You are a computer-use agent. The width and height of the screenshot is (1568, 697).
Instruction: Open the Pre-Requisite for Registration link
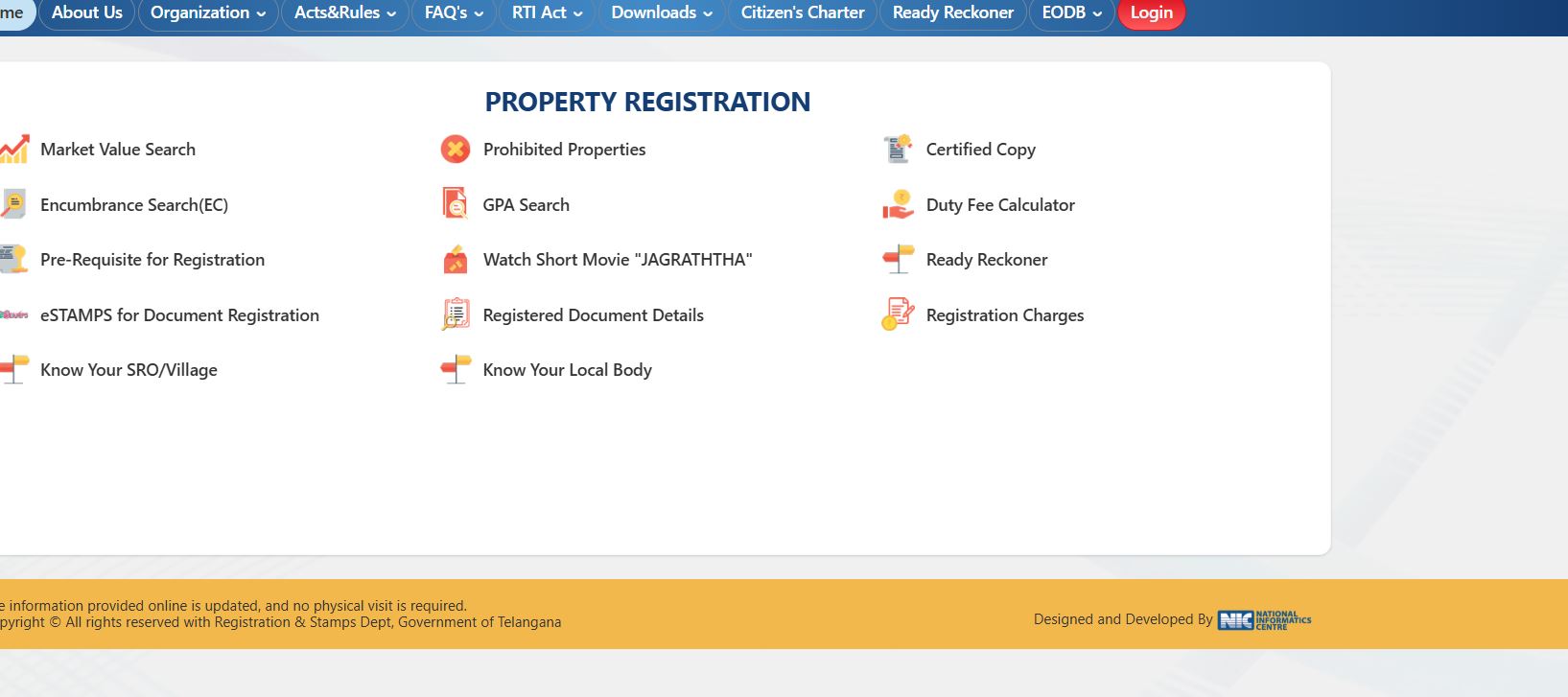tap(152, 260)
